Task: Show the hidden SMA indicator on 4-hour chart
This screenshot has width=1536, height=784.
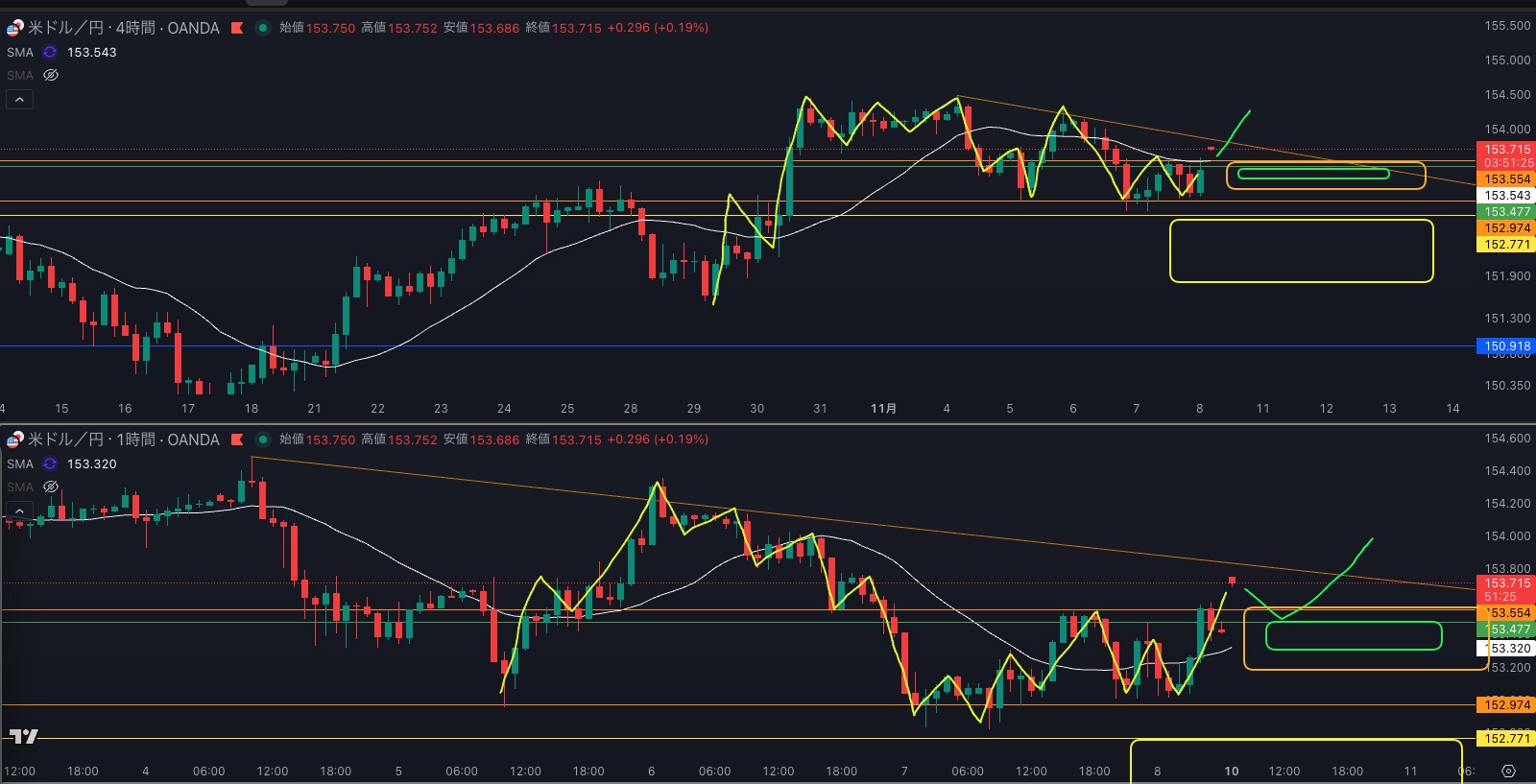Action: click(x=51, y=75)
